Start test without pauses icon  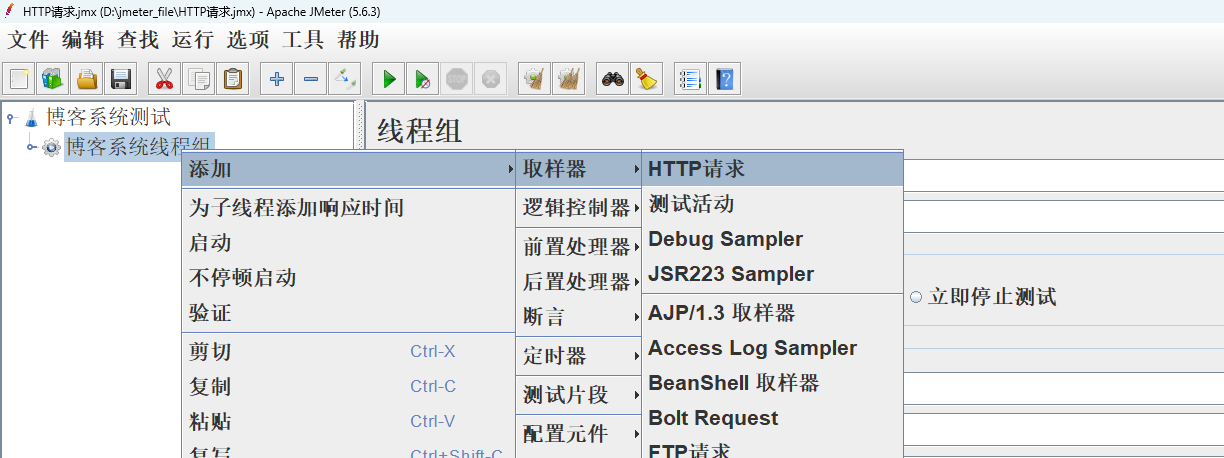(x=423, y=78)
